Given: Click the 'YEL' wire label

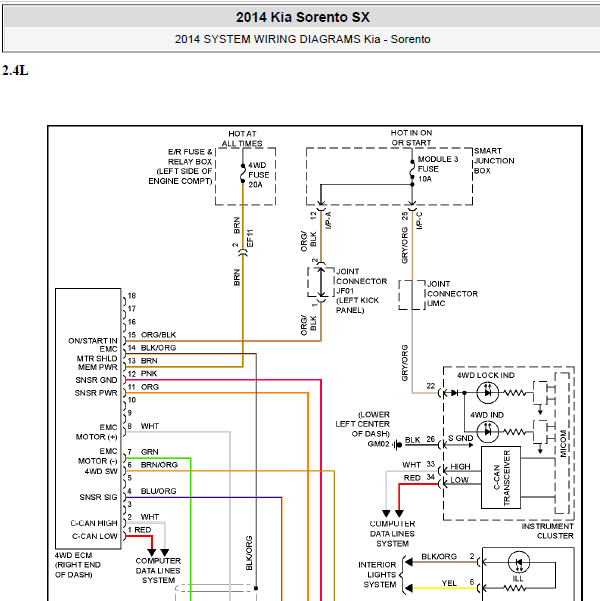Looking at the screenshot, I should [449, 583].
